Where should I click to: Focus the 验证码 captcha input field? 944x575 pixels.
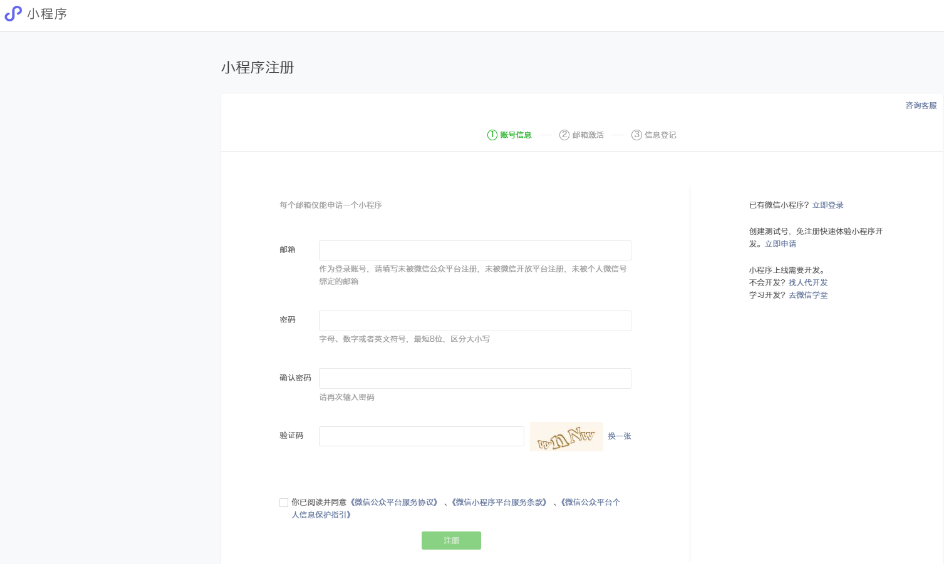(x=421, y=436)
